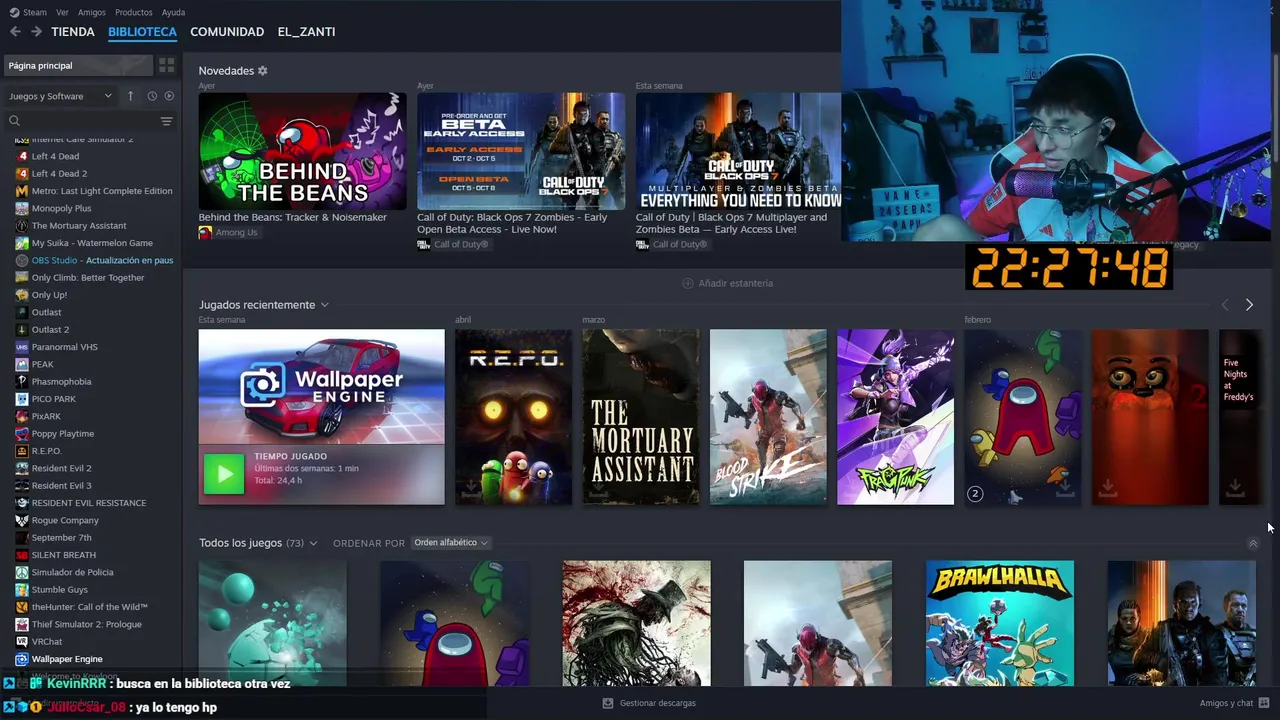This screenshot has height=720, width=1280.
Task: Open Black Ops 7 Multiplayer news link
Action: (732, 223)
